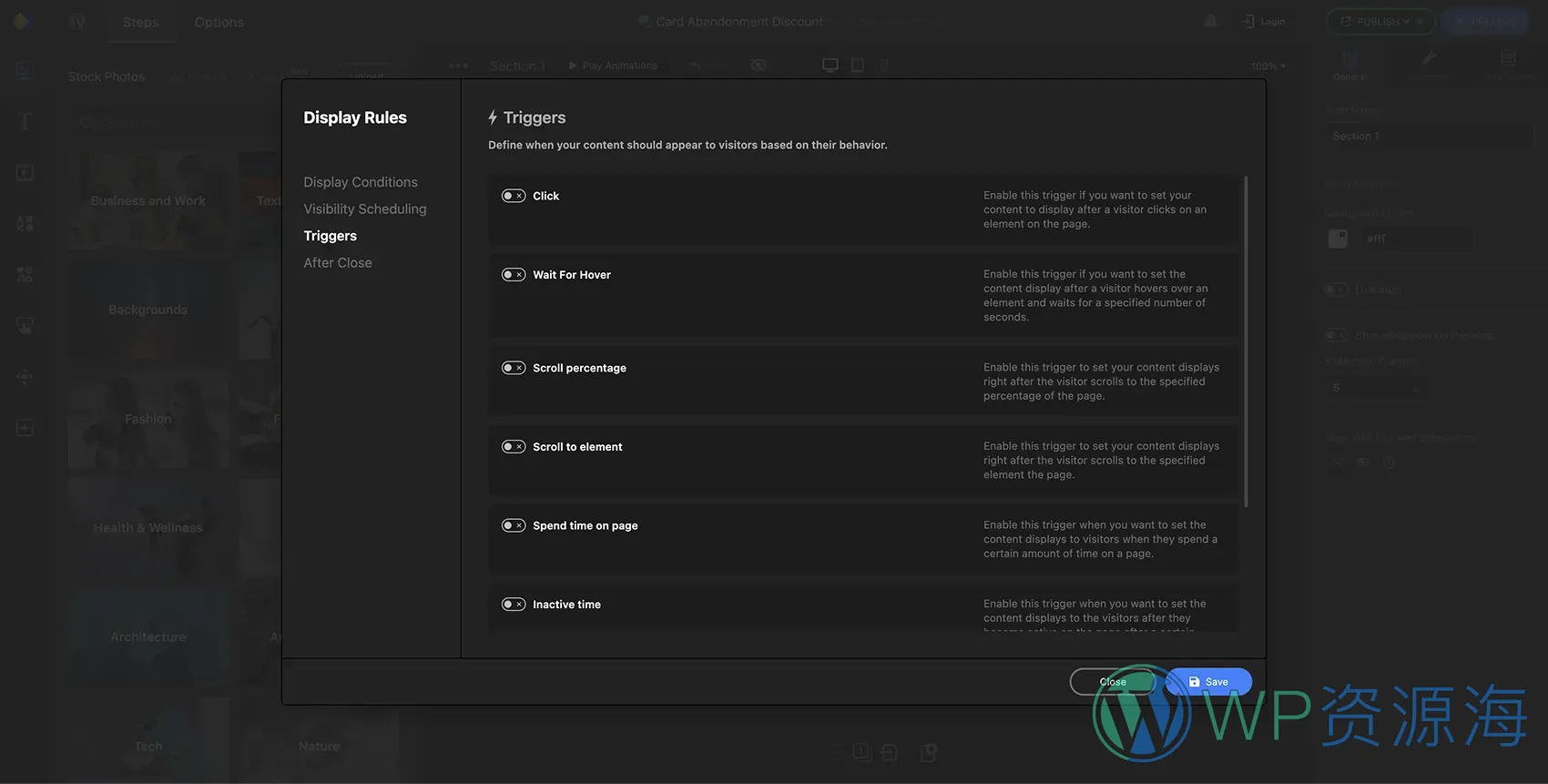Toggle Stop slideshow on this step
1548x784 pixels.
pyautogui.click(x=1336, y=335)
